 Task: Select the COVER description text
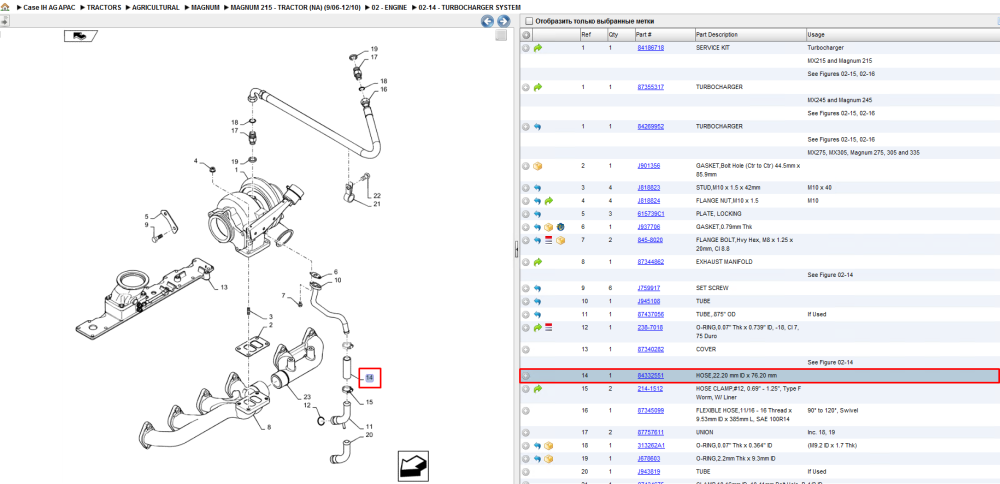705,349
